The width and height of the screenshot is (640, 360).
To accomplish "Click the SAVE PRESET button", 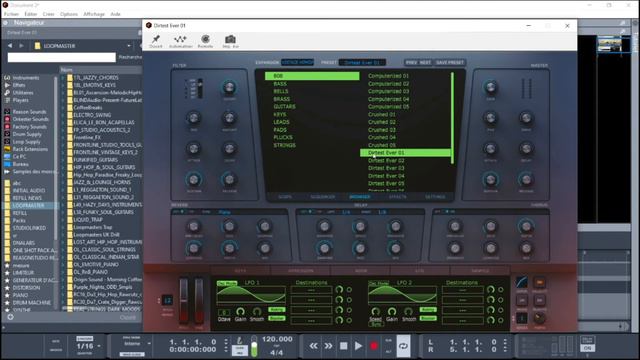I will coord(450,62).
